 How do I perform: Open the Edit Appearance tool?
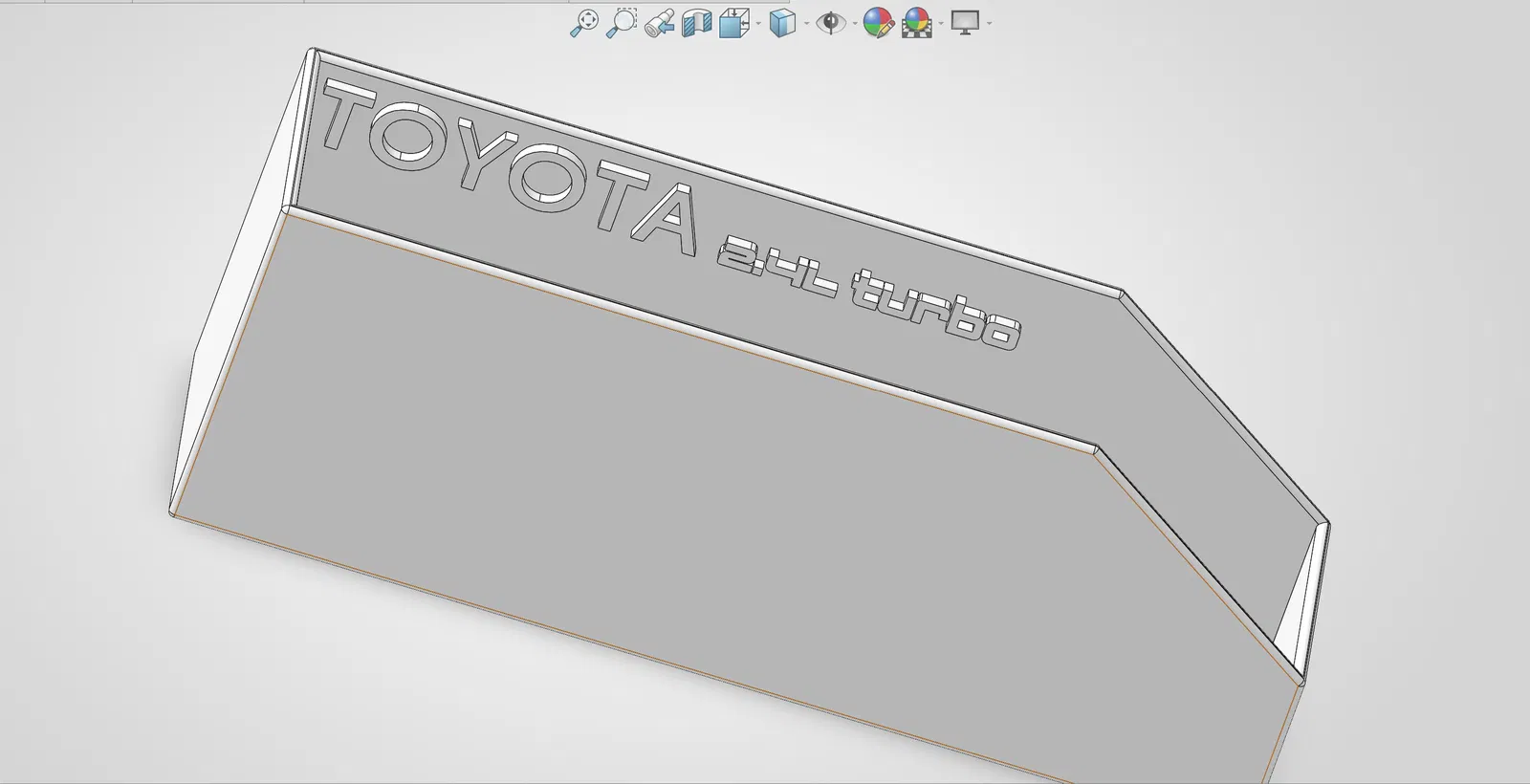878,23
